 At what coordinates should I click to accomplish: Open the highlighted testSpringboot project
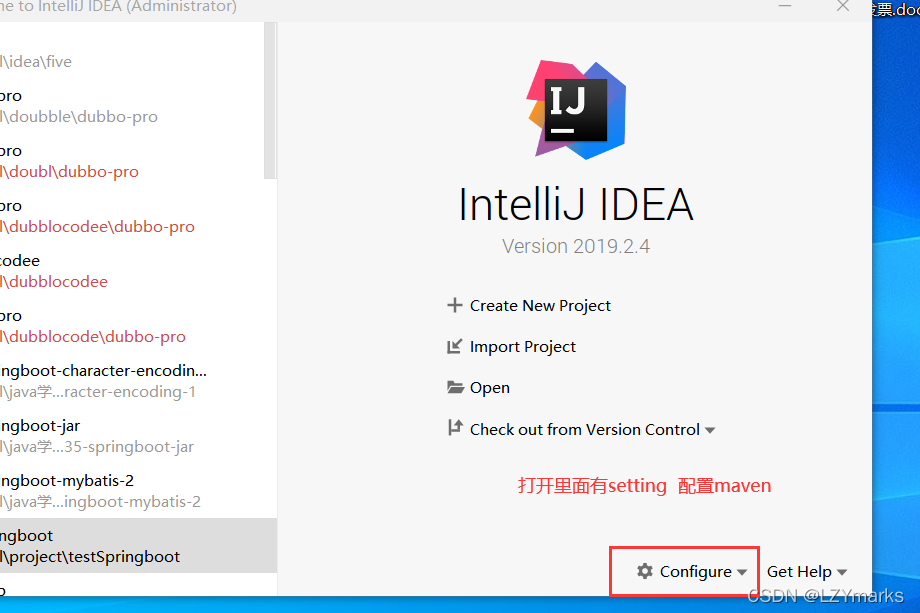coord(138,546)
